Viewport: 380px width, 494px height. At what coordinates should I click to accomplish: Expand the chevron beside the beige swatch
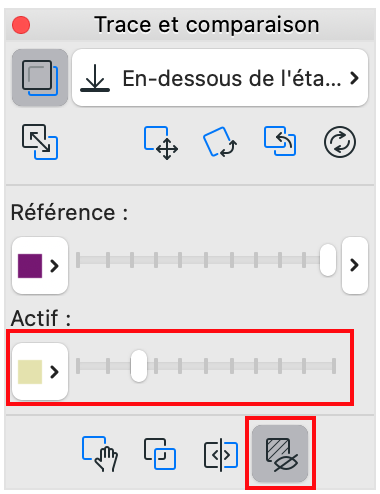coord(54,372)
